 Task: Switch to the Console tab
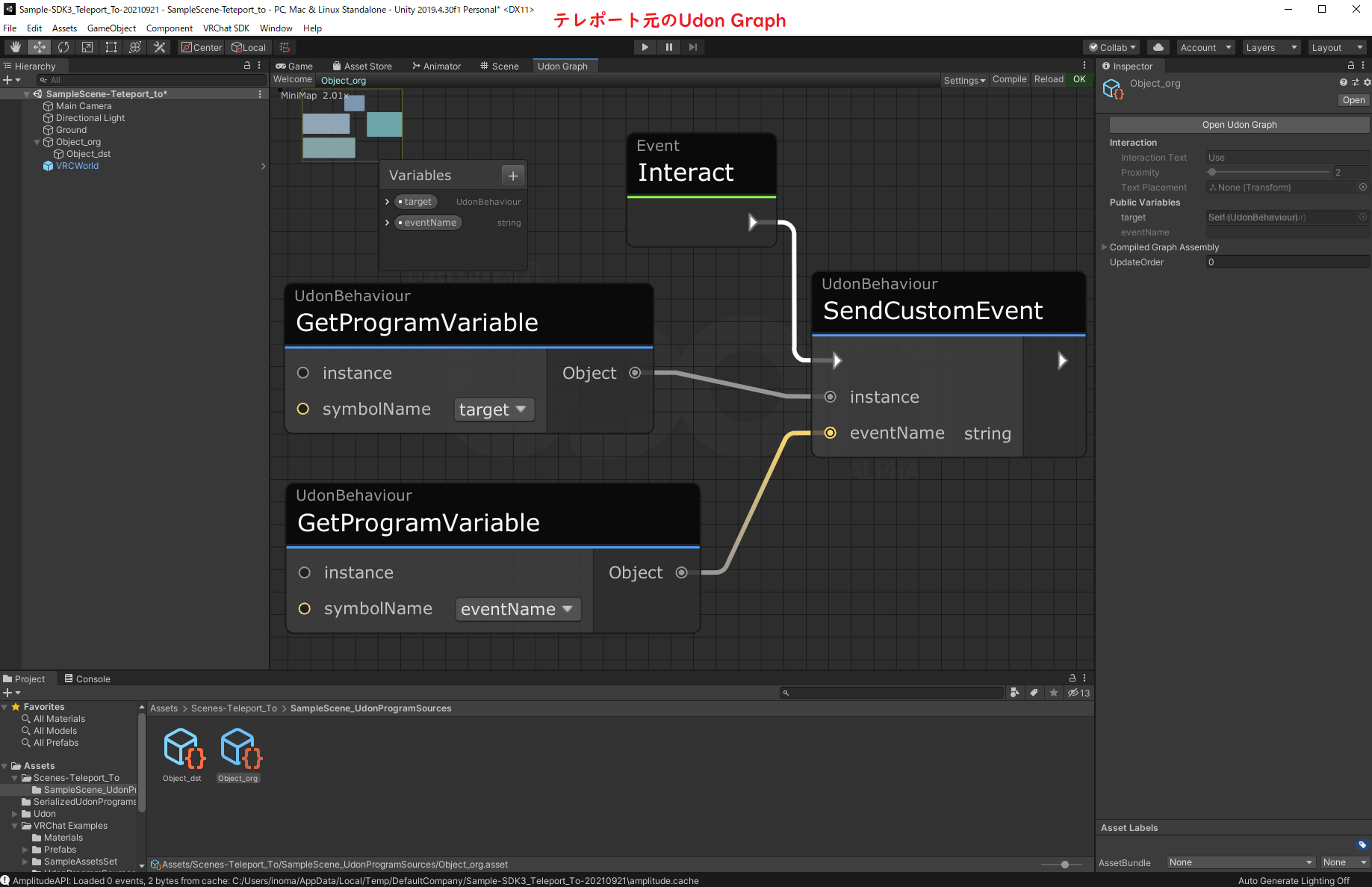(x=92, y=679)
